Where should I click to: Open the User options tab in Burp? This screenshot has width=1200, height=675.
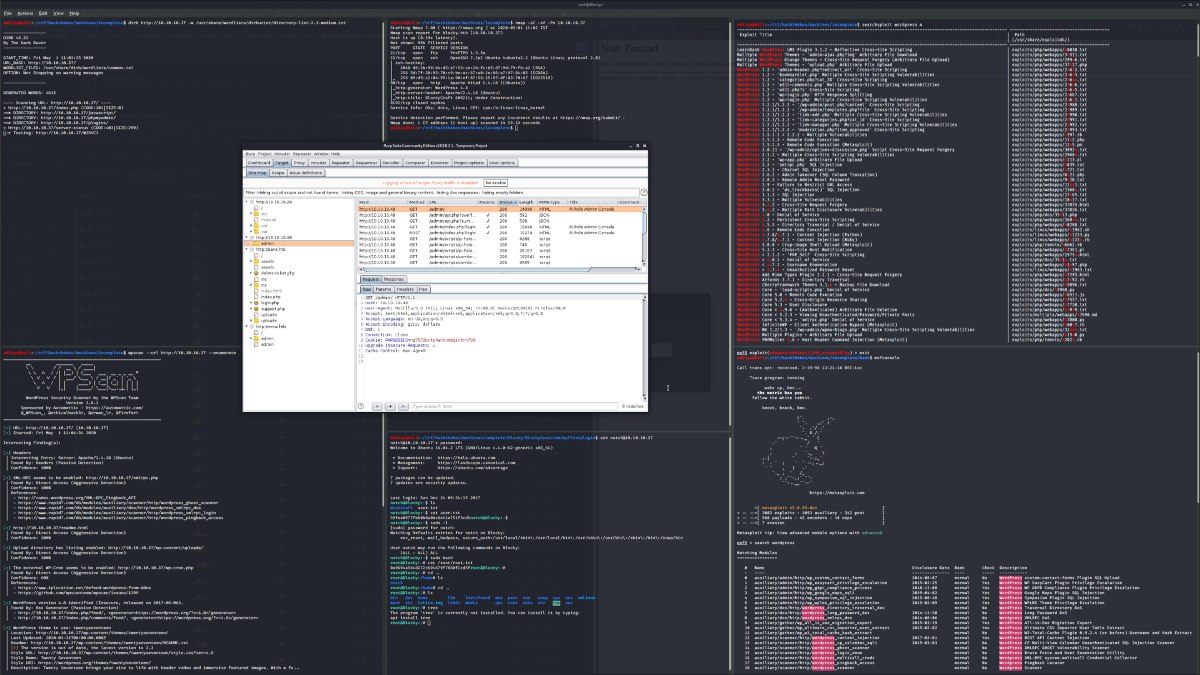[502, 163]
